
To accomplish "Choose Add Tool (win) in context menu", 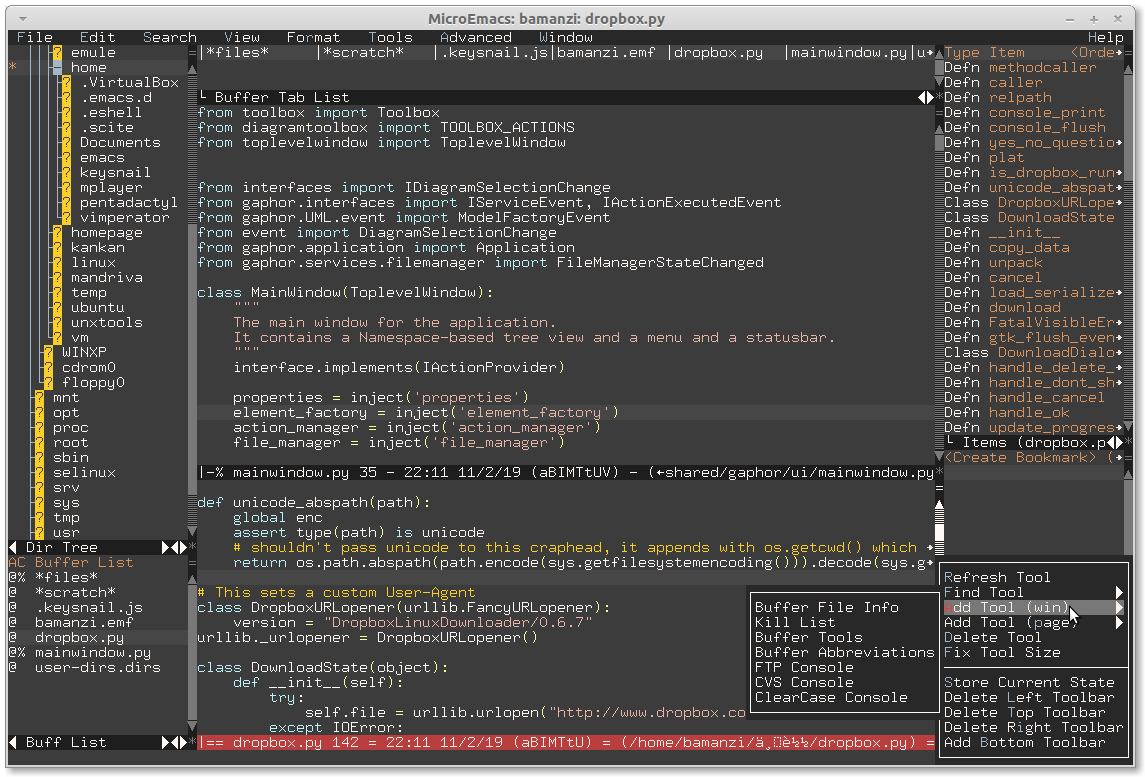I will coord(1033,608).
